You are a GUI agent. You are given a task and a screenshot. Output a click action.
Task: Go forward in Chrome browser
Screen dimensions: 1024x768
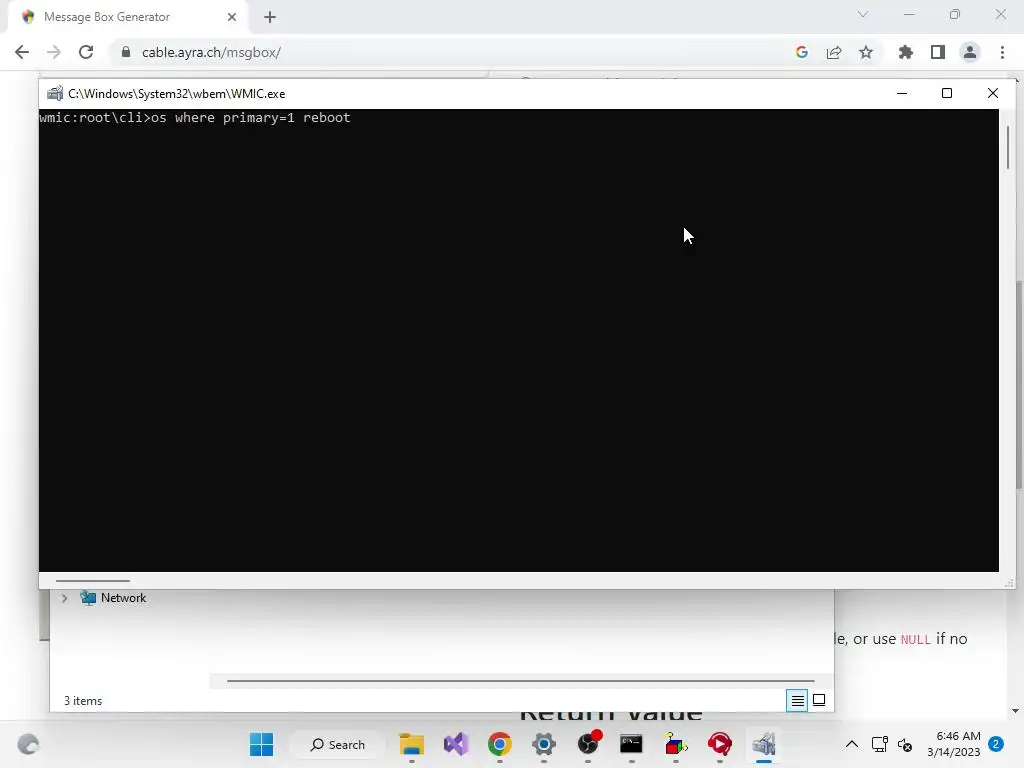pos(54,52)
